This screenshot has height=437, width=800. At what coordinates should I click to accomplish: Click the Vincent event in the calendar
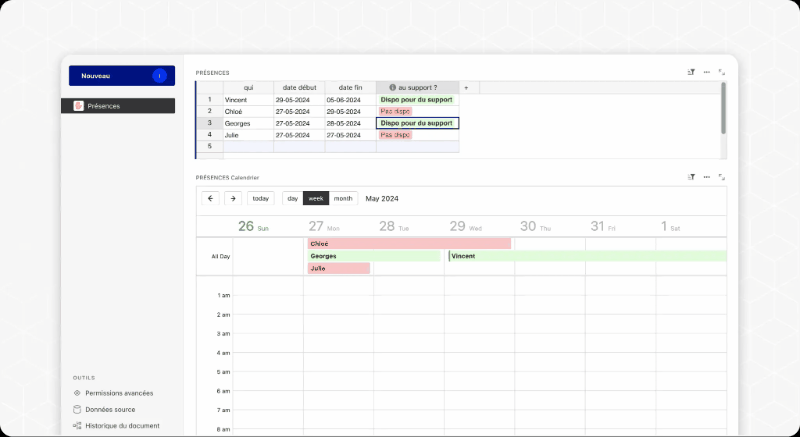587,256
